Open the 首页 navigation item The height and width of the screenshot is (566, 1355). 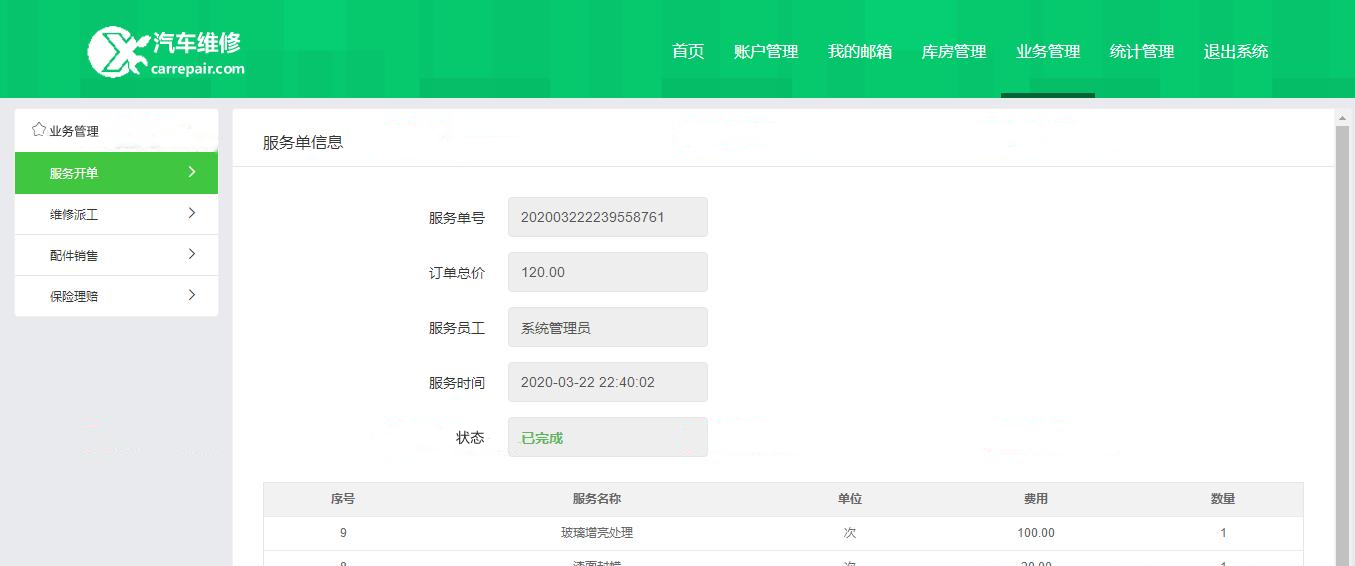point(688,51)
